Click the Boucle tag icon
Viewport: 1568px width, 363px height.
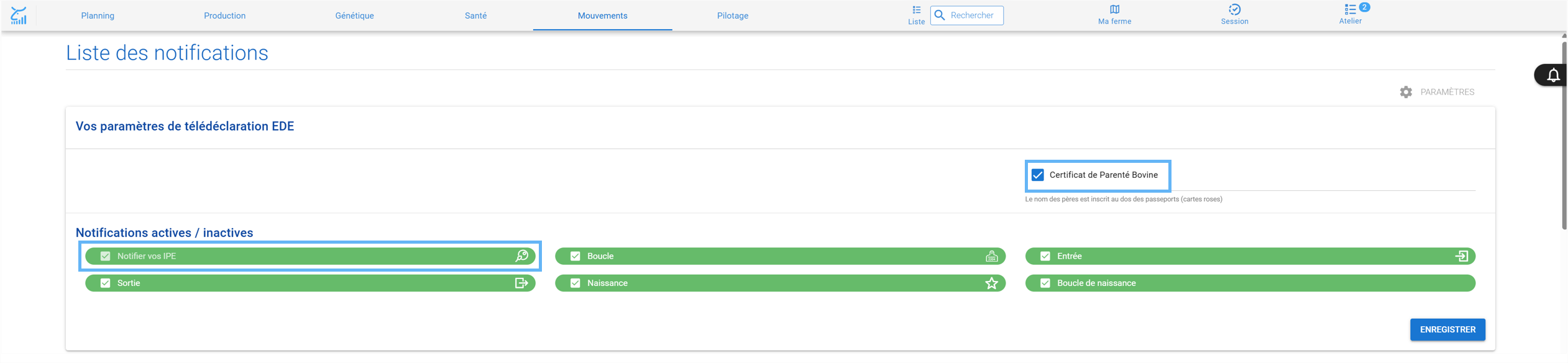tap(992, 256)
